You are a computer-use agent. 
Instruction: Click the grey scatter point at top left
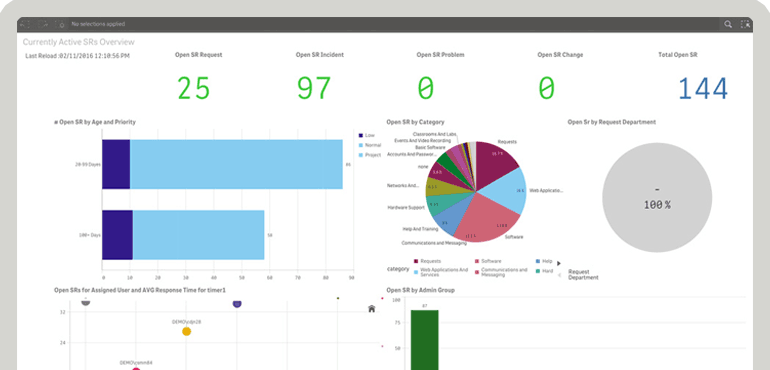click(86, 302)
